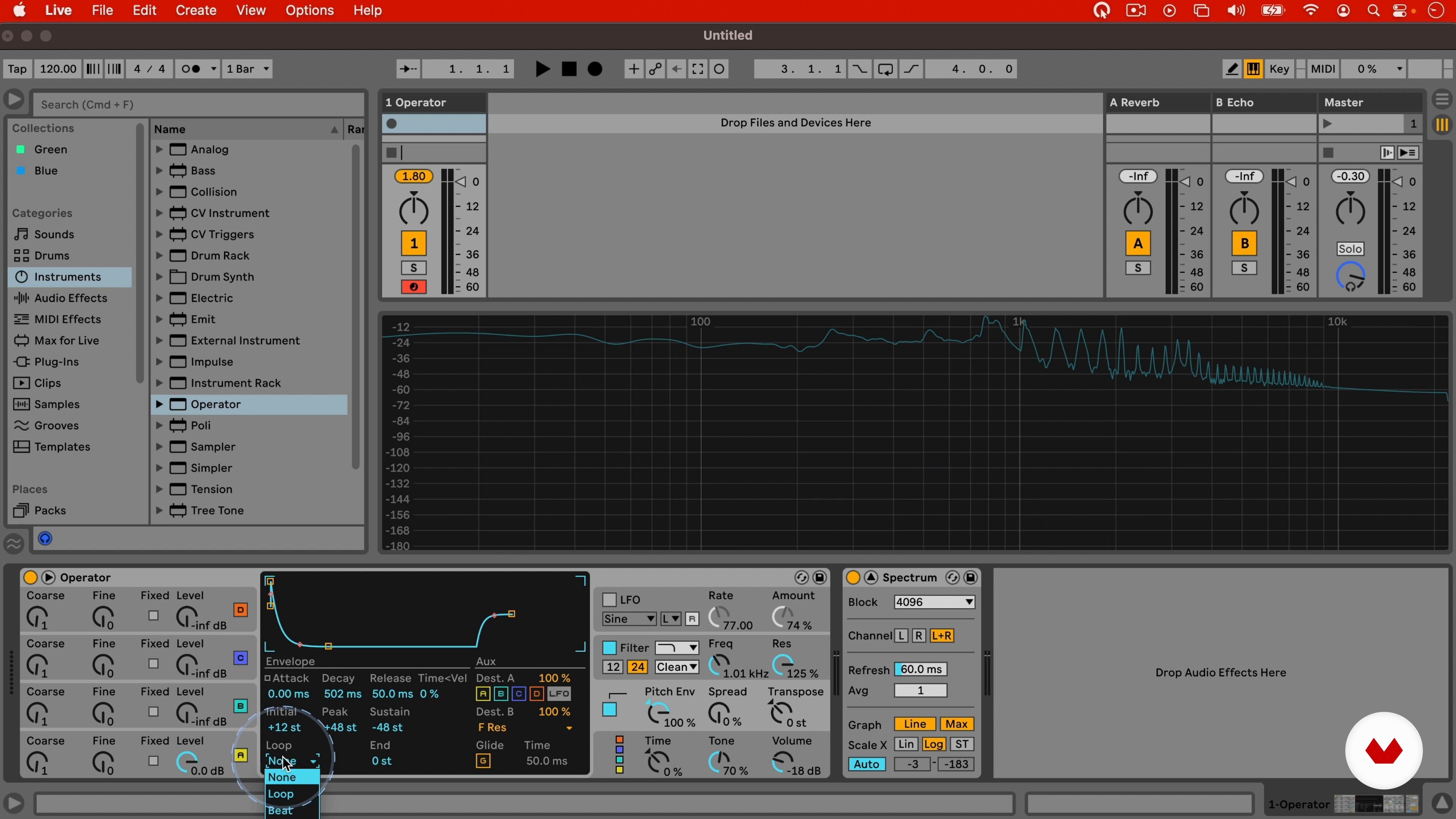Toggle track 1 activator button
The image size is (1456, 819).
414,243
